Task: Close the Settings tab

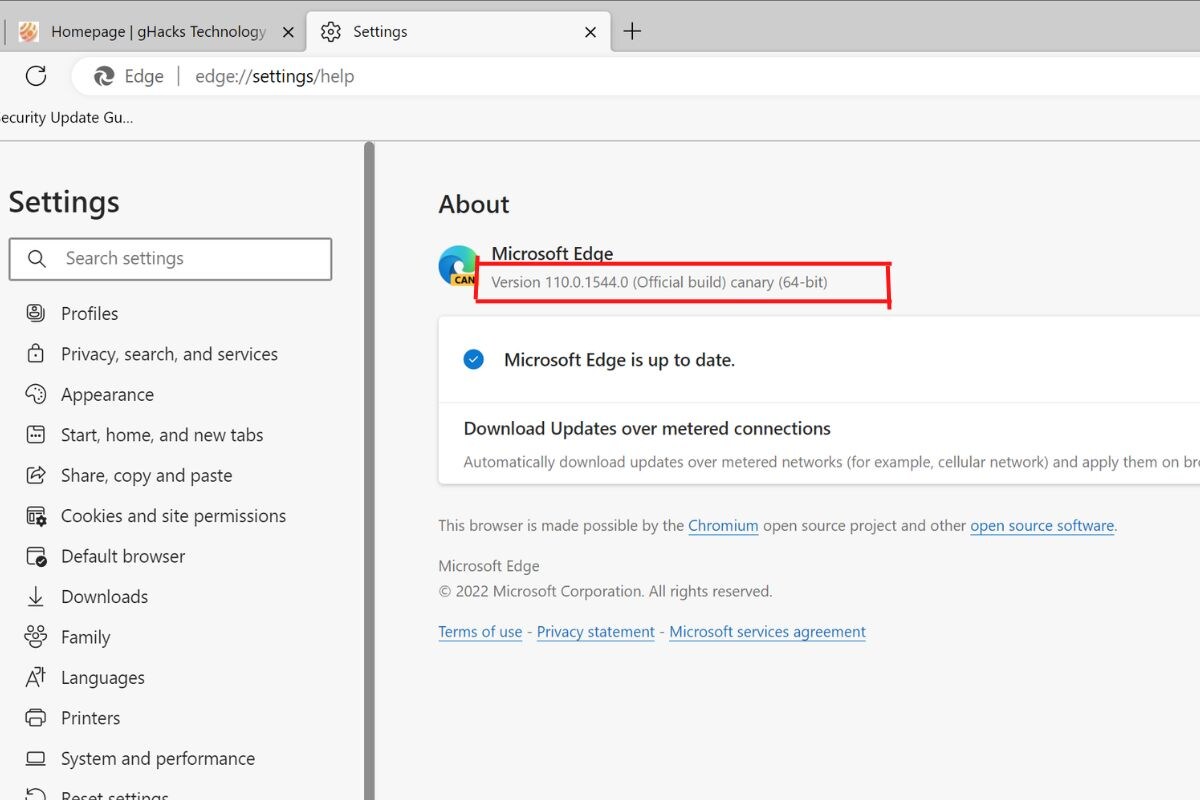Action: point(590,32)
